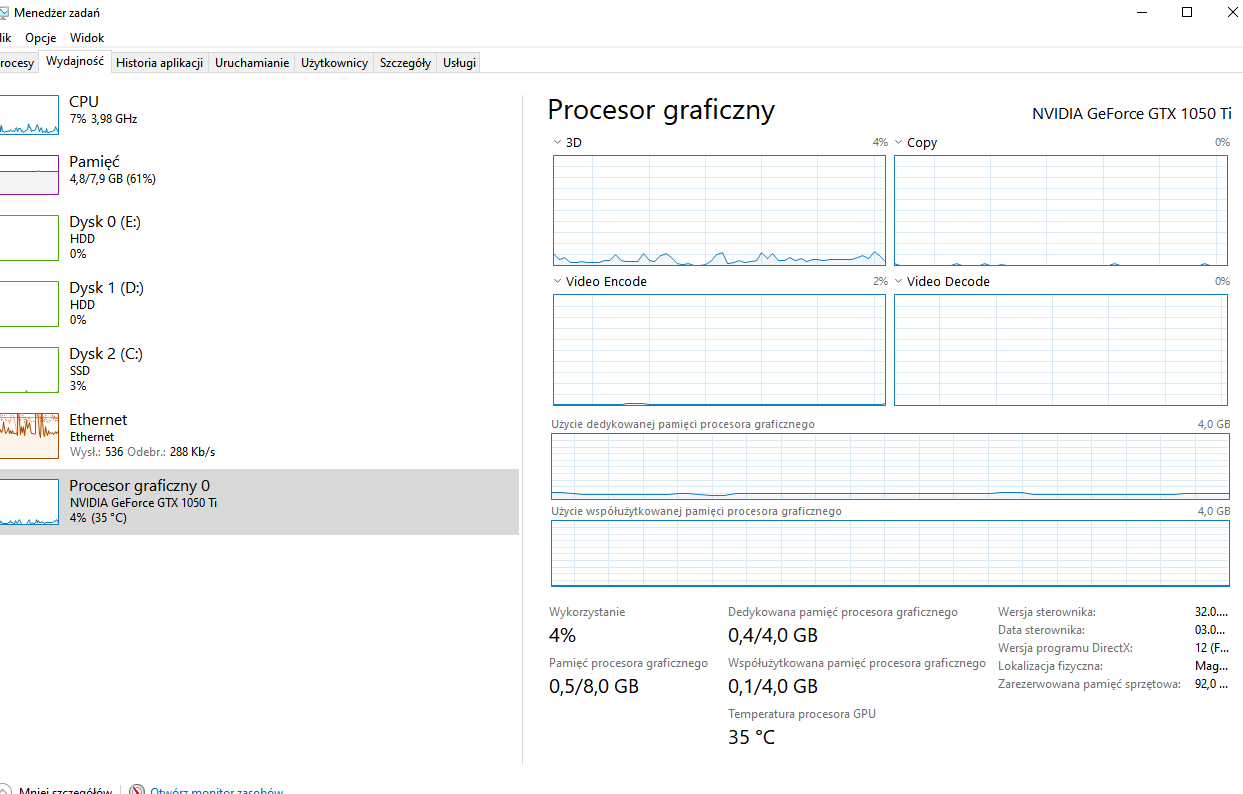Click inside the Copy usage graph
Screen dimensions: 1243x794
(1061, 210)
